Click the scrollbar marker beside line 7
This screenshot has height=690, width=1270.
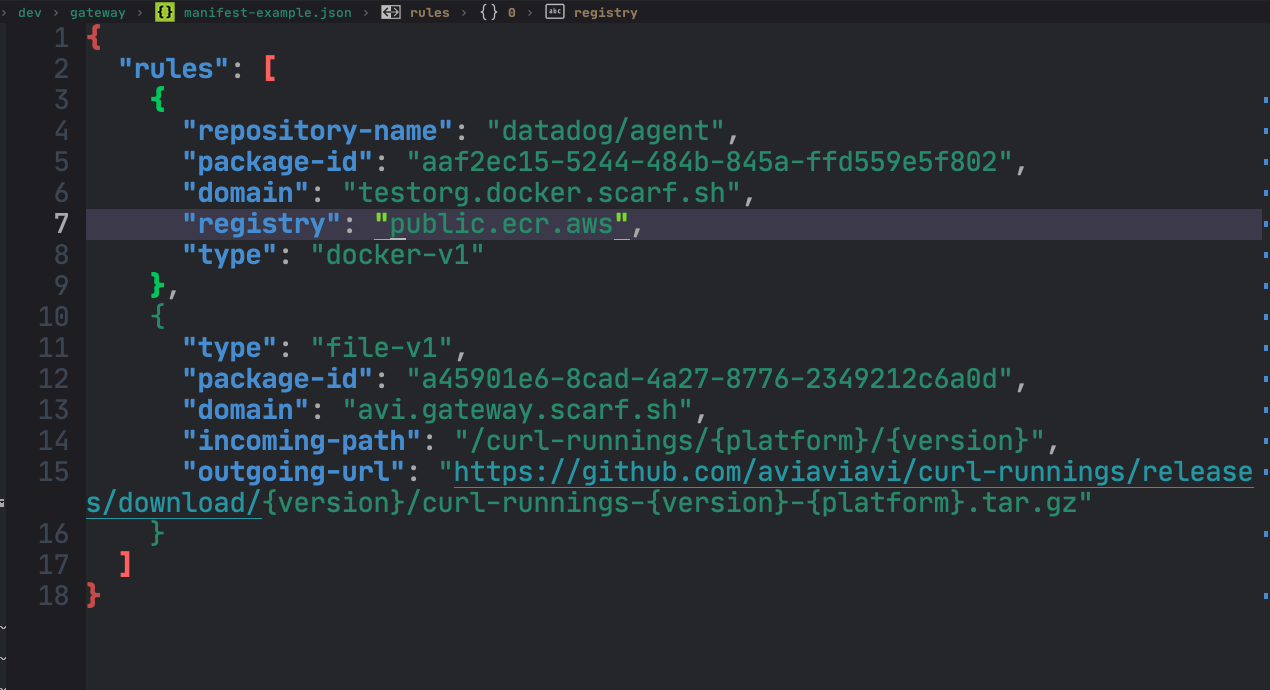coord(1264,224)
